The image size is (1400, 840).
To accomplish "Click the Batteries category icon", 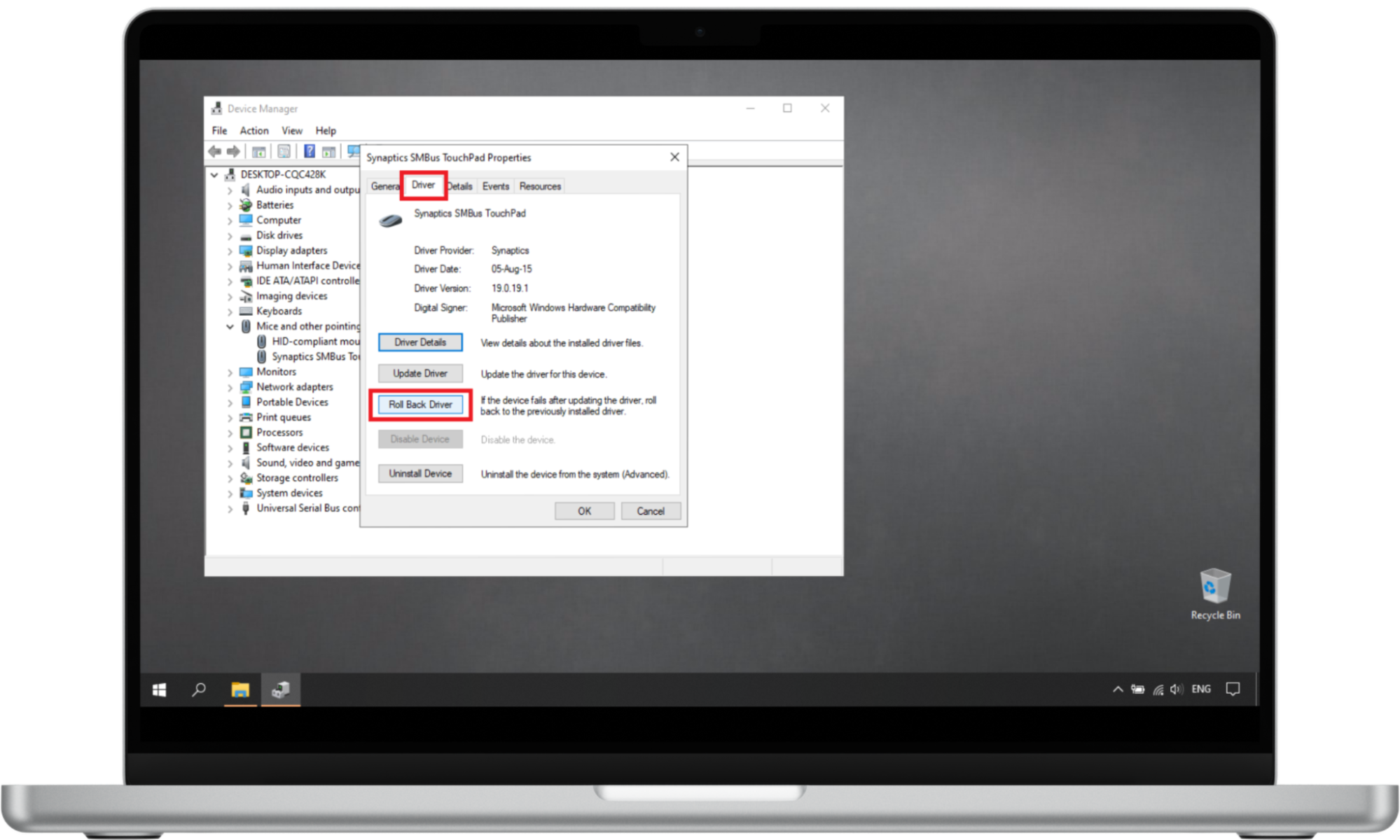I will pyautogui.click(x=246, y=205).
